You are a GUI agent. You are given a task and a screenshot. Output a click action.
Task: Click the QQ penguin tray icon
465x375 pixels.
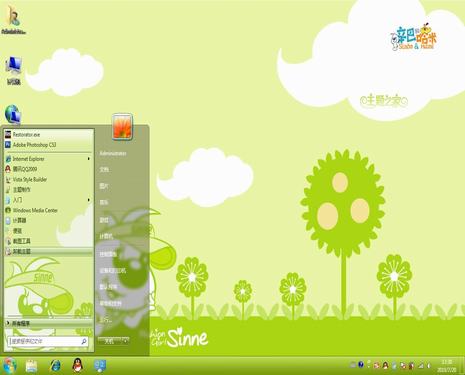tap(385, 365)
